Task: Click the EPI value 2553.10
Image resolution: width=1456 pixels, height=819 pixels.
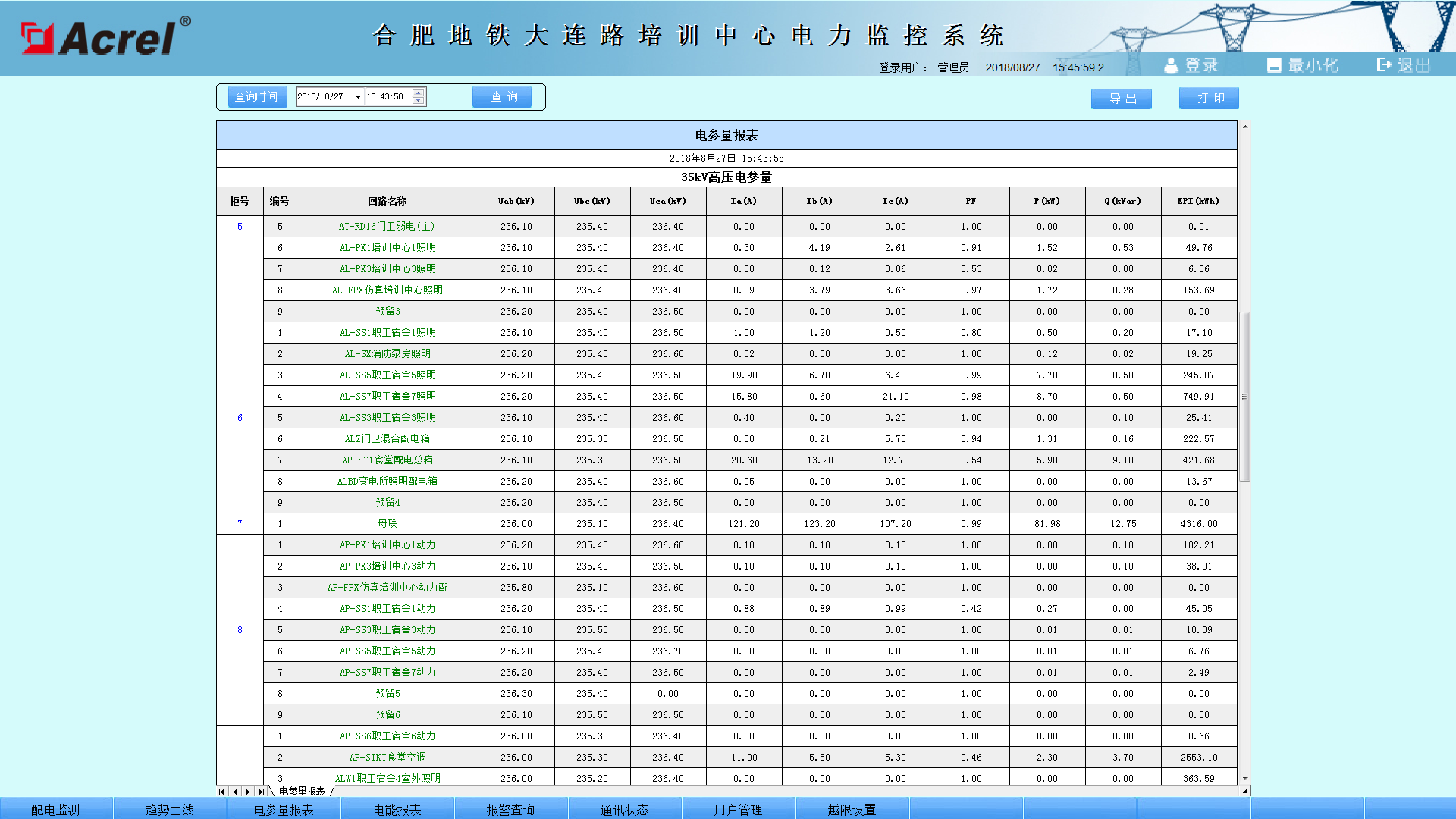Action: pyautogui.click(x=1199, y=758)
